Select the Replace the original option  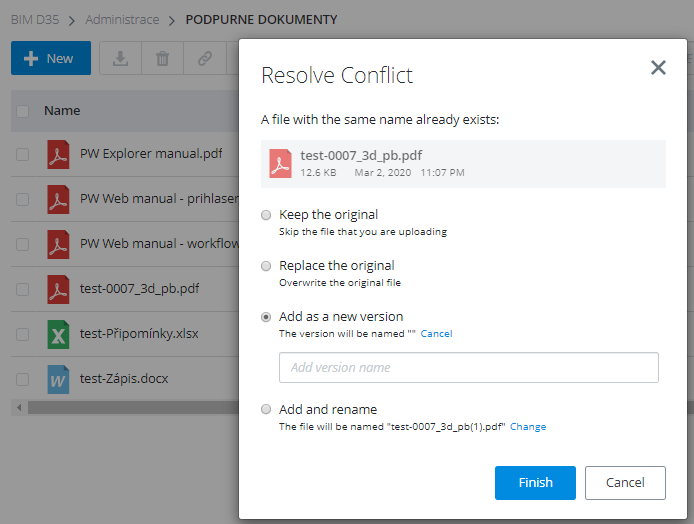[x=266, y=266]
